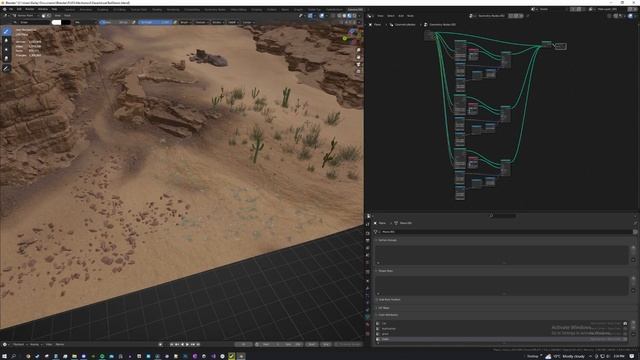The height and width of the screenshot is (360, 640).
Task: Open the Render menu in top bar
Action: point(30,9)
